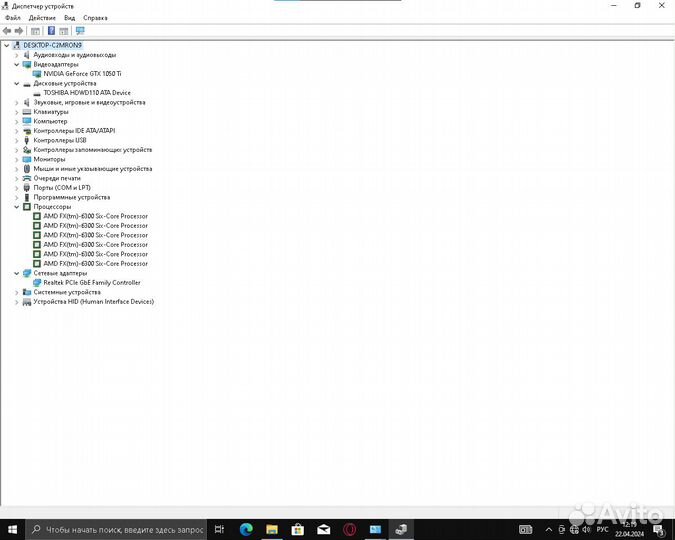Click the Аудиовходы и аудиовыходы speaker icon
This screenshot has width=675, height=540.
point(27,55)
